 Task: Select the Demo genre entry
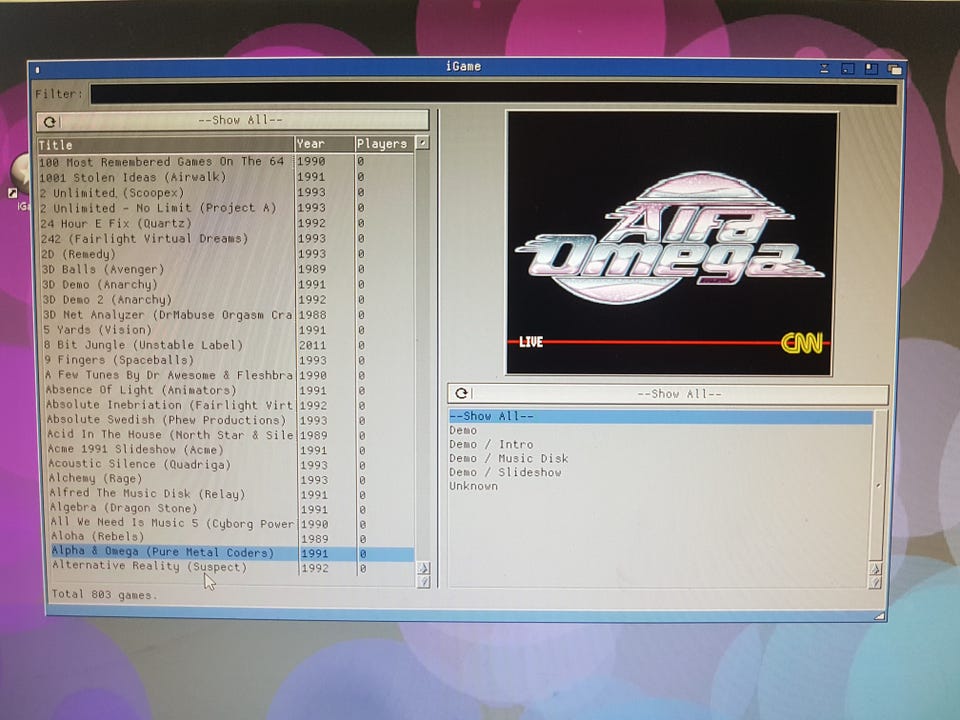click(x=660, y=430)
